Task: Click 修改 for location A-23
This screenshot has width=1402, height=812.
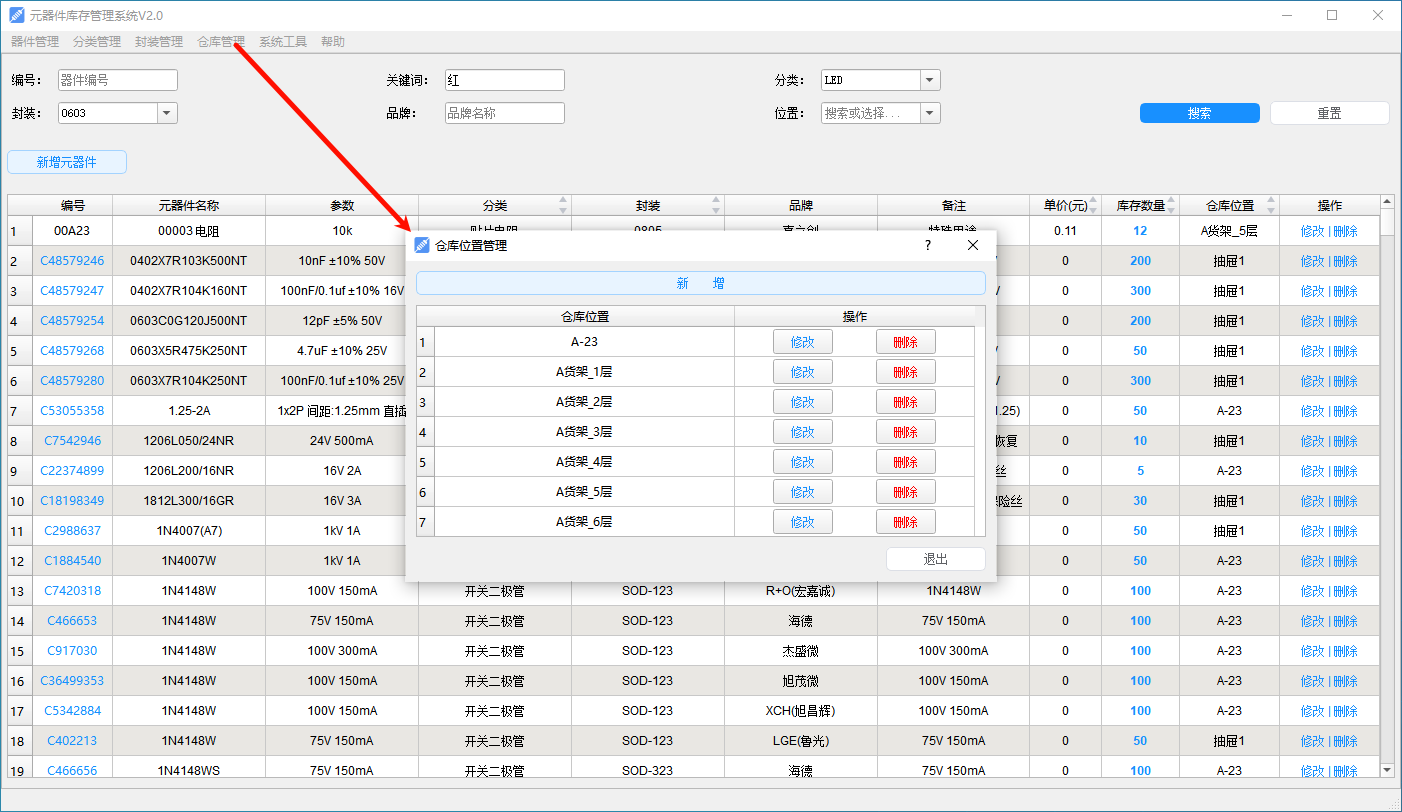Action: tap(803, 342)
